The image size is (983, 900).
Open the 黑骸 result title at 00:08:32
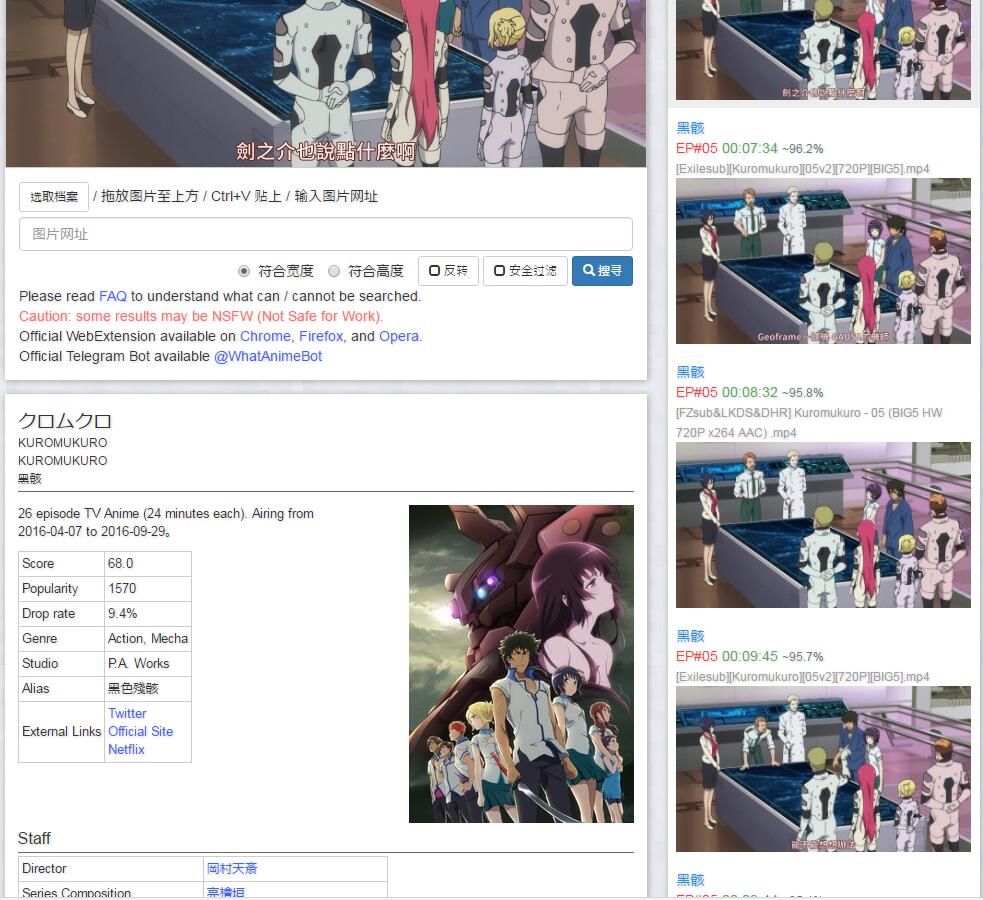click(x=690, y=372)
